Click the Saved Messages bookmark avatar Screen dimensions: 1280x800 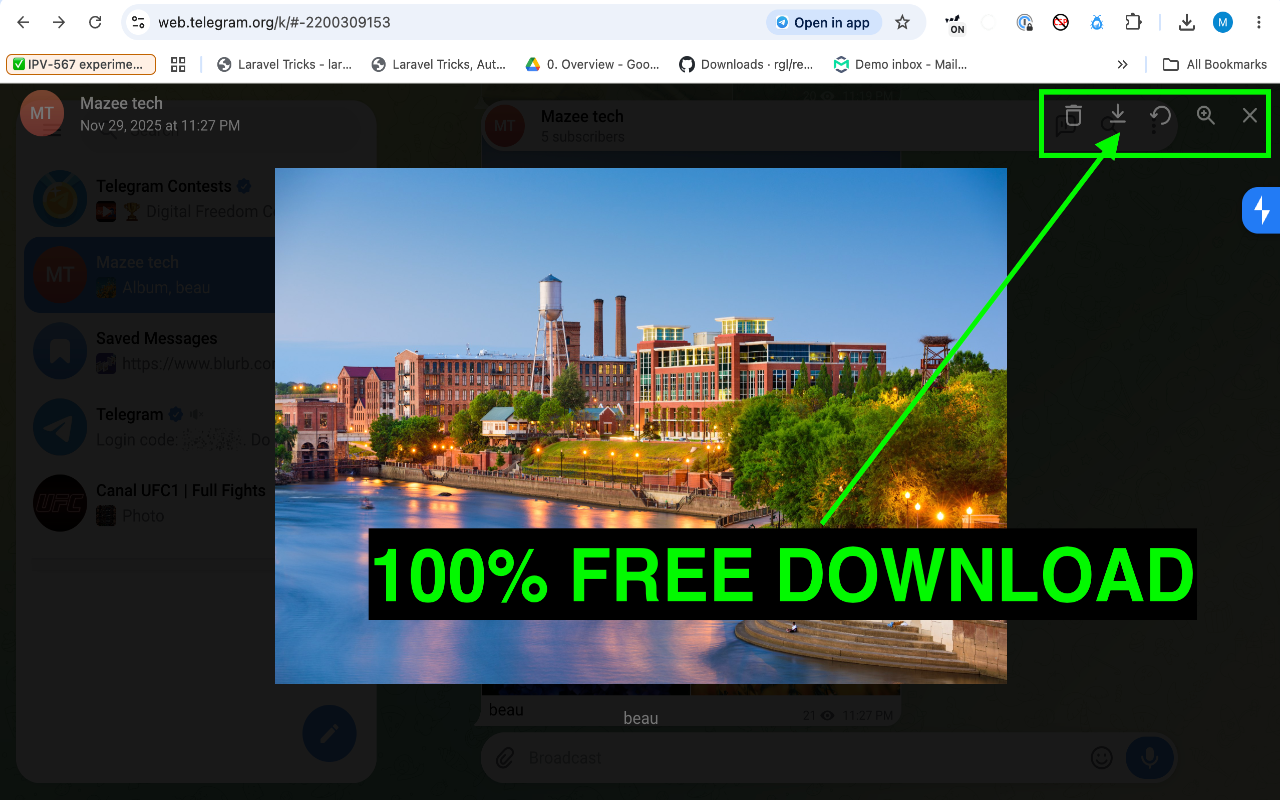[x=60, y=350]
